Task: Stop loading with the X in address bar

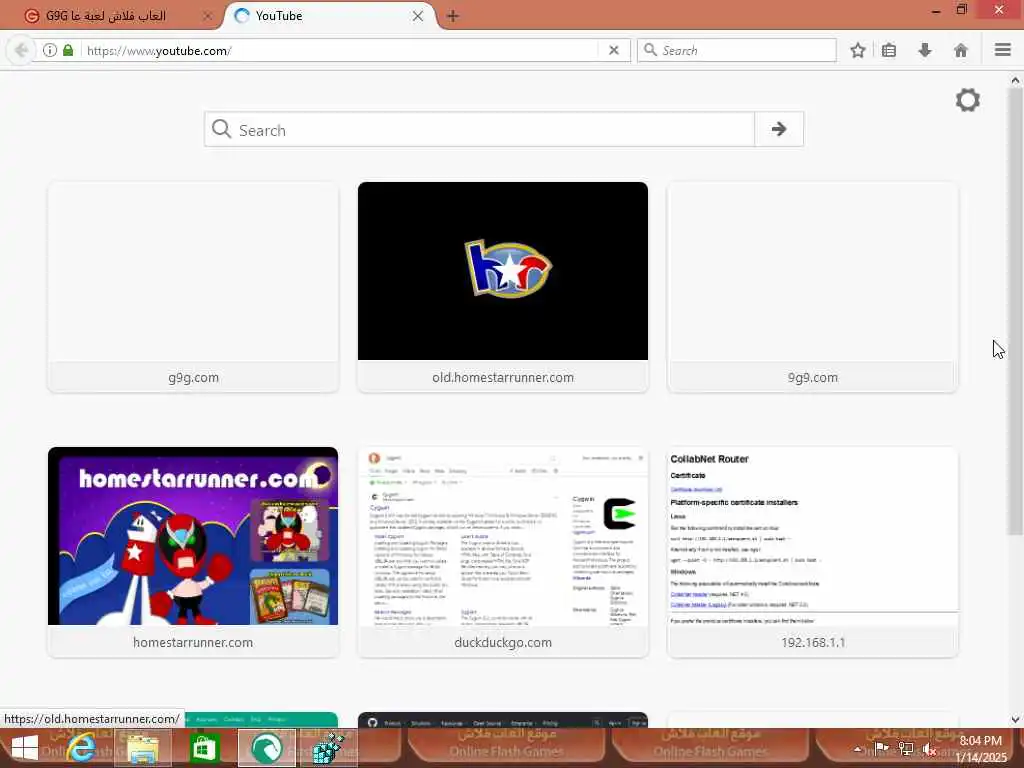Action: (x=613, y=50)
